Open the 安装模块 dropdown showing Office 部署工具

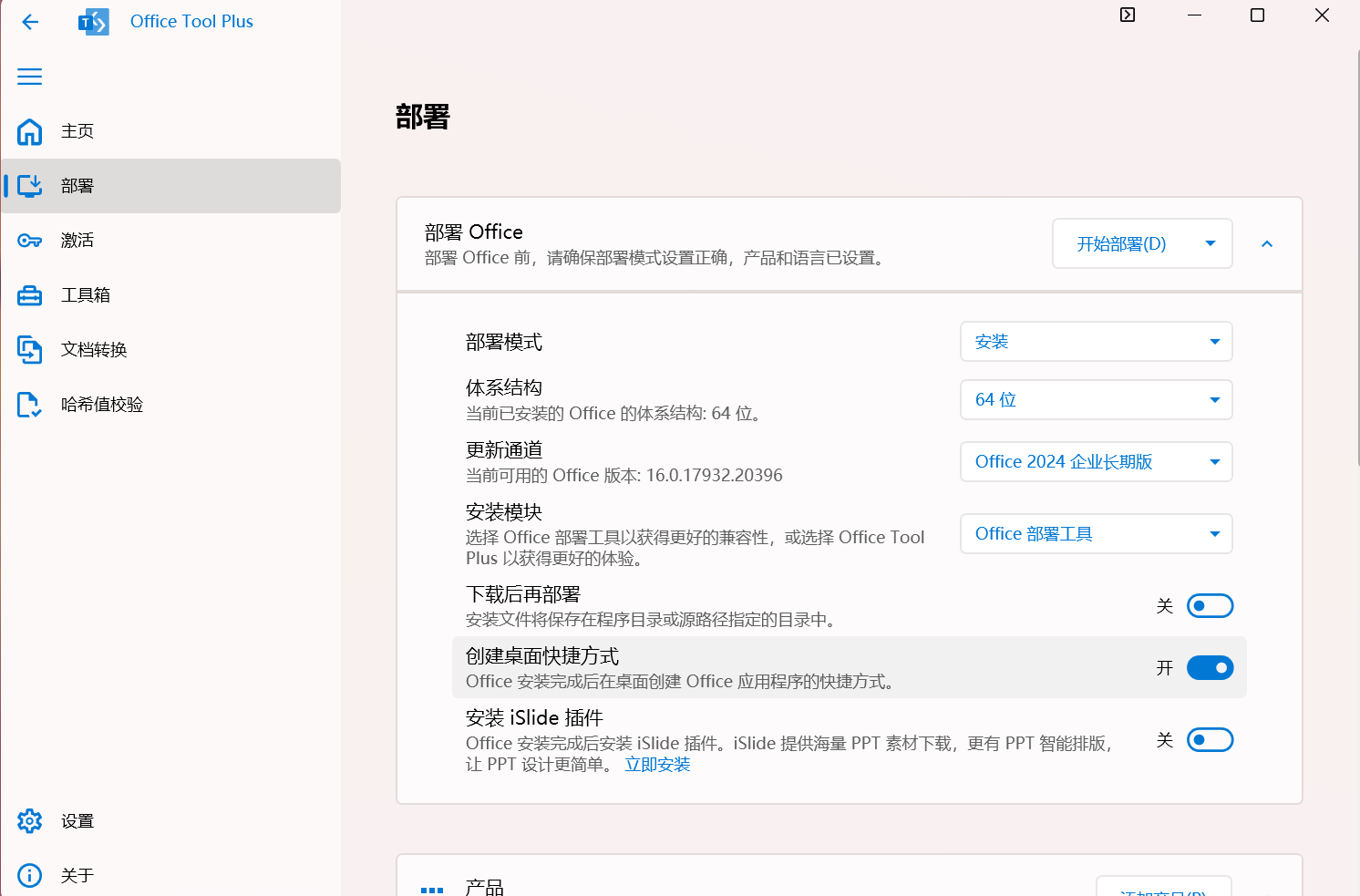[1097, 534]
